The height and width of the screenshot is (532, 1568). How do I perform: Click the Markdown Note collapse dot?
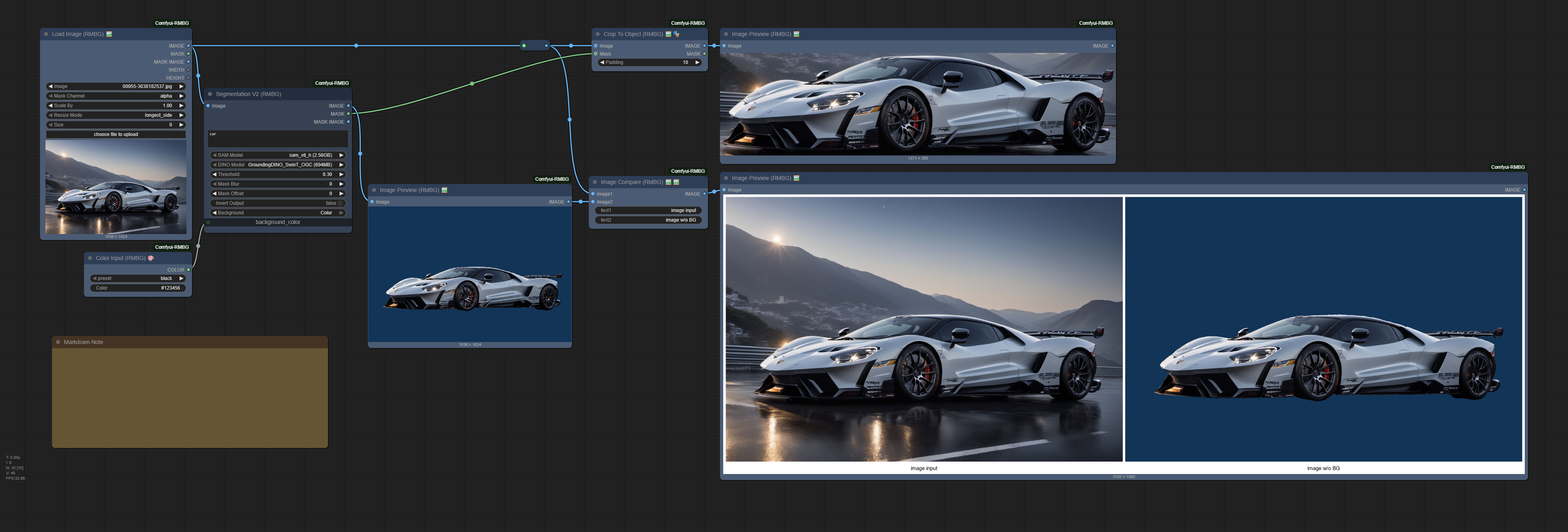click(x=58, y=342)
